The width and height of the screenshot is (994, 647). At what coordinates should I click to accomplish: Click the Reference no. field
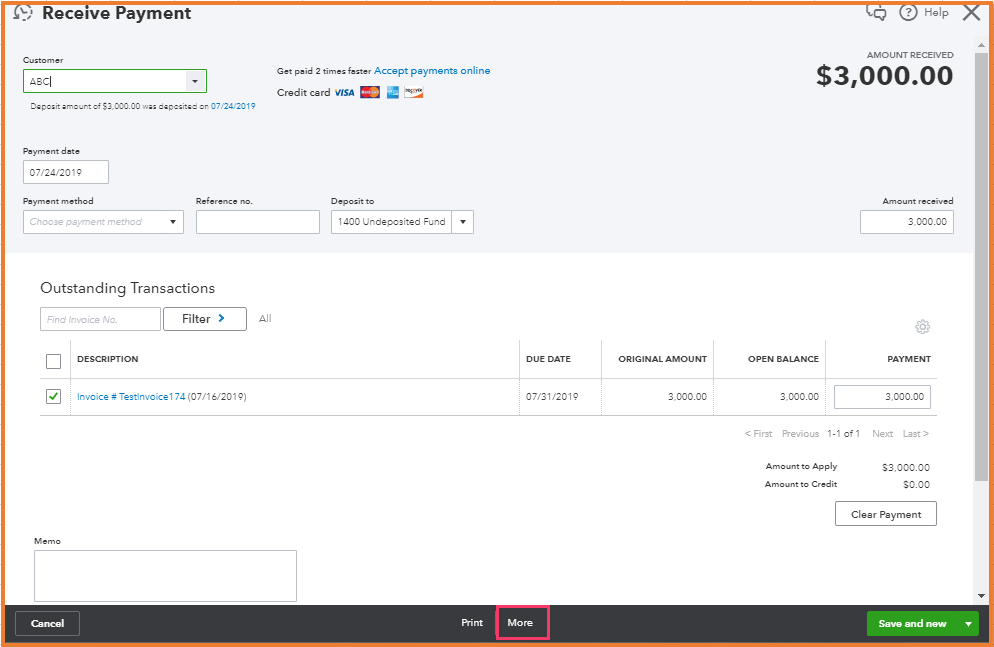[258, 222]
